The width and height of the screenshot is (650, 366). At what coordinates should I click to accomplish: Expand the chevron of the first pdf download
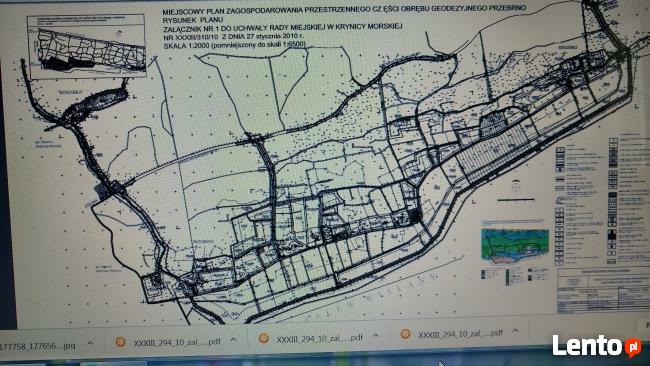[234, 340]
